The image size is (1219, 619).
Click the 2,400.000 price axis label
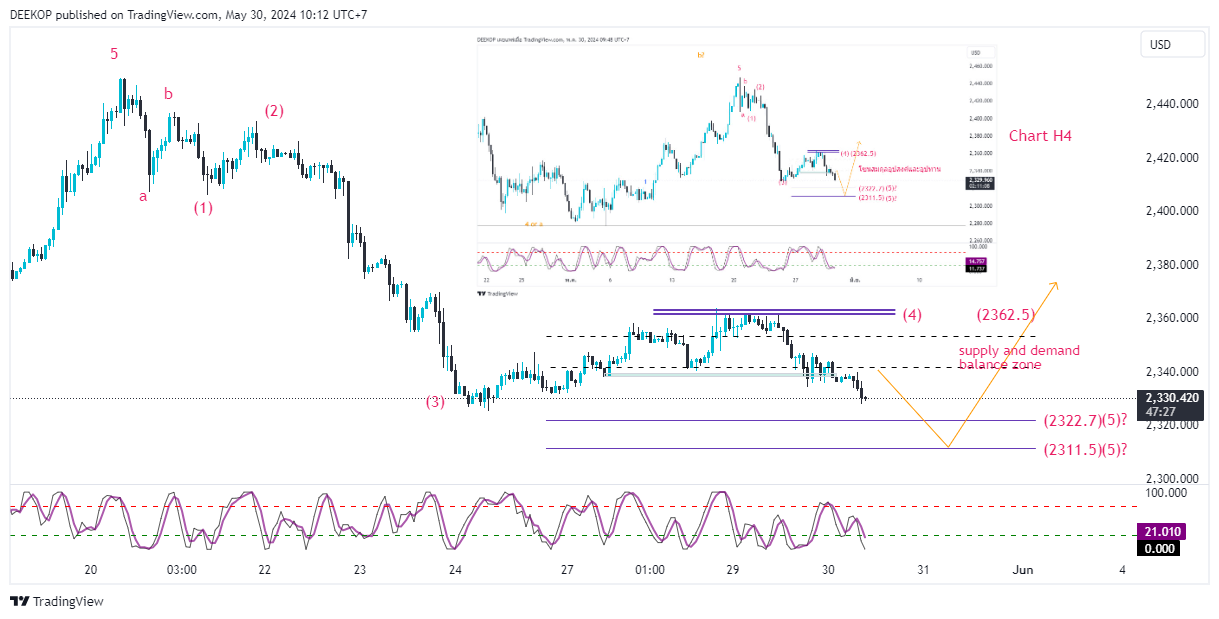[x=1172, y=211]
